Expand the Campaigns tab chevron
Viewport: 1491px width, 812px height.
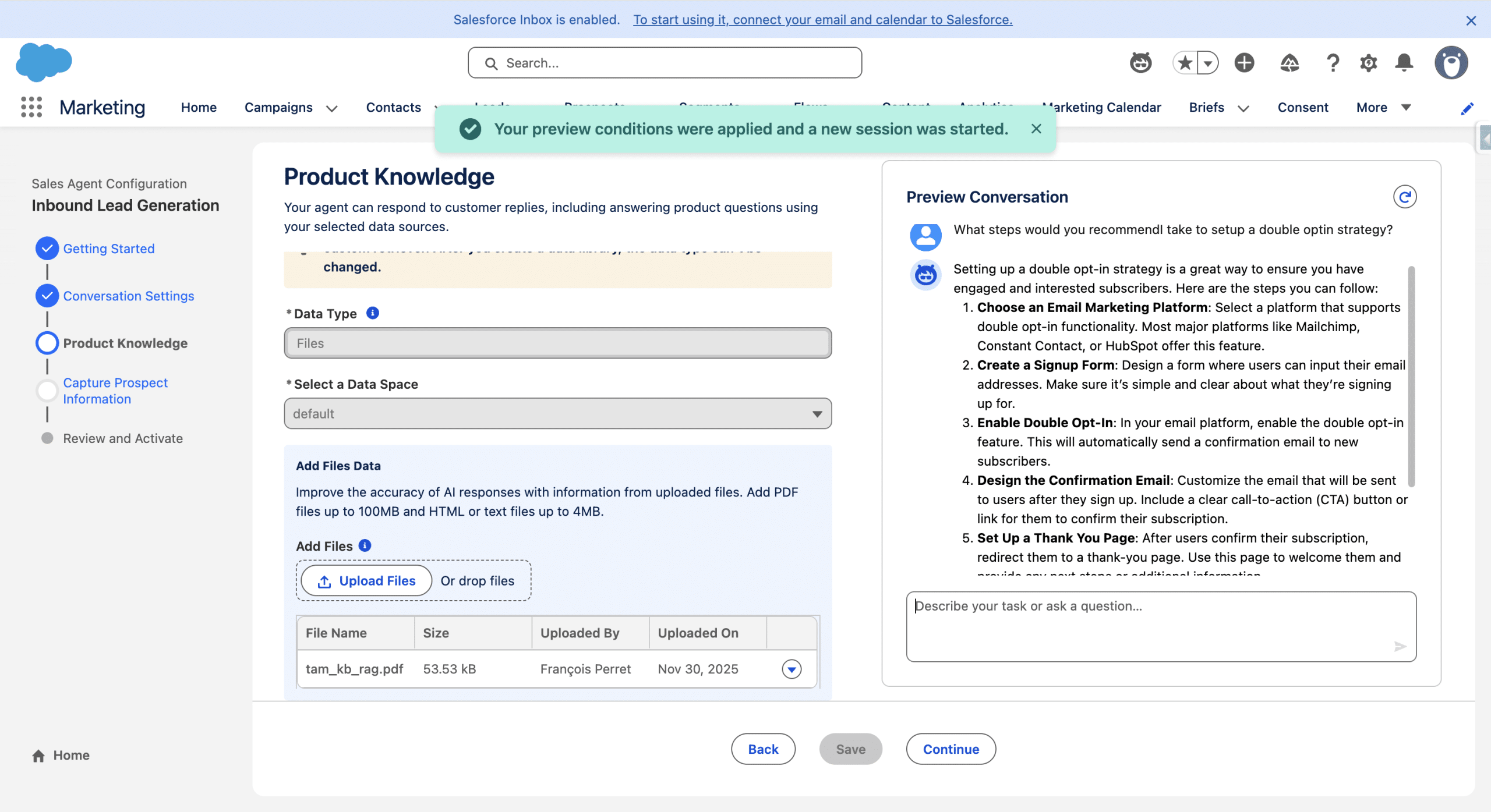pyautogui.click(x=332, y=108)
